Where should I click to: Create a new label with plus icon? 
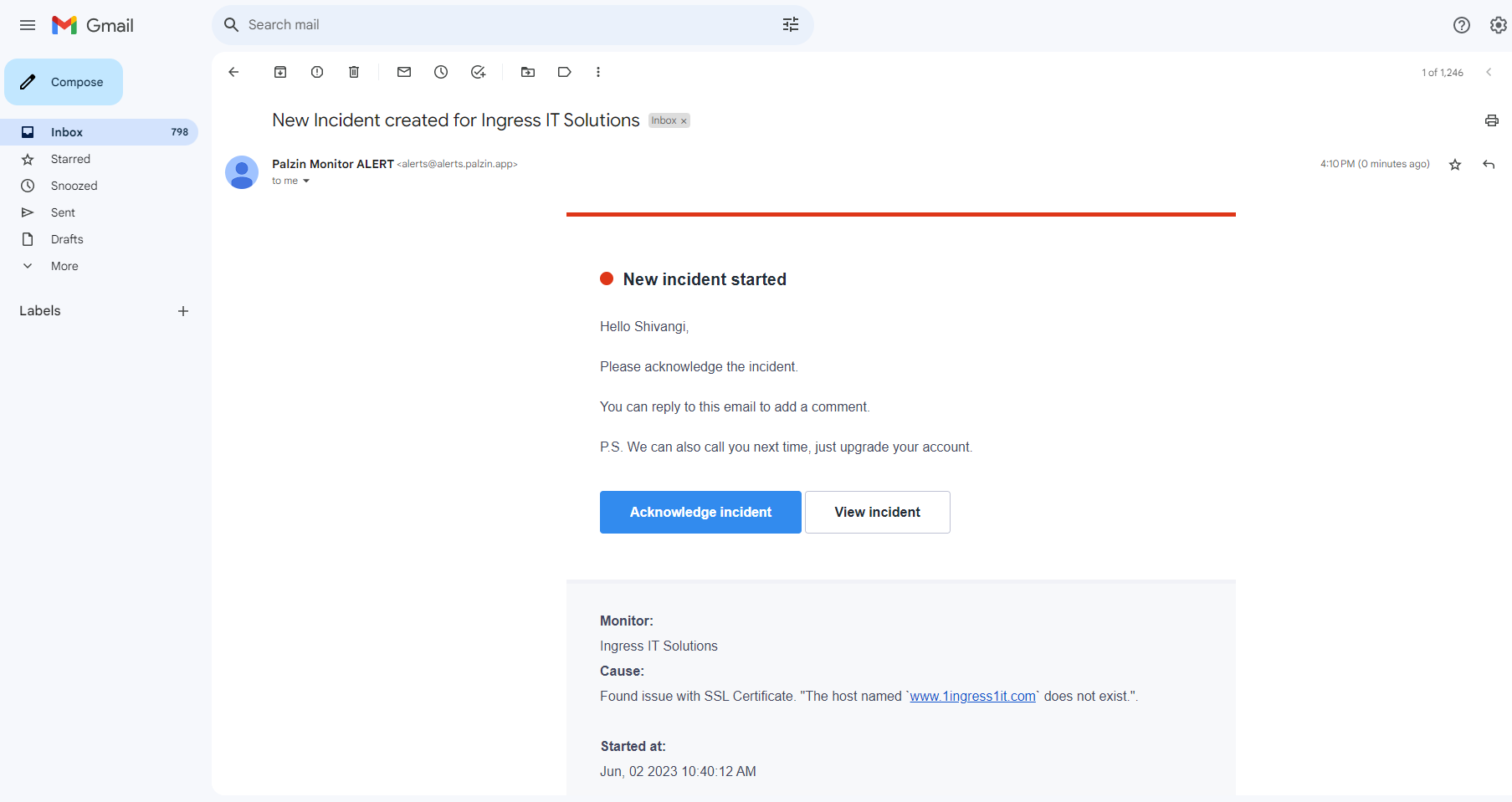click(183, 311)
